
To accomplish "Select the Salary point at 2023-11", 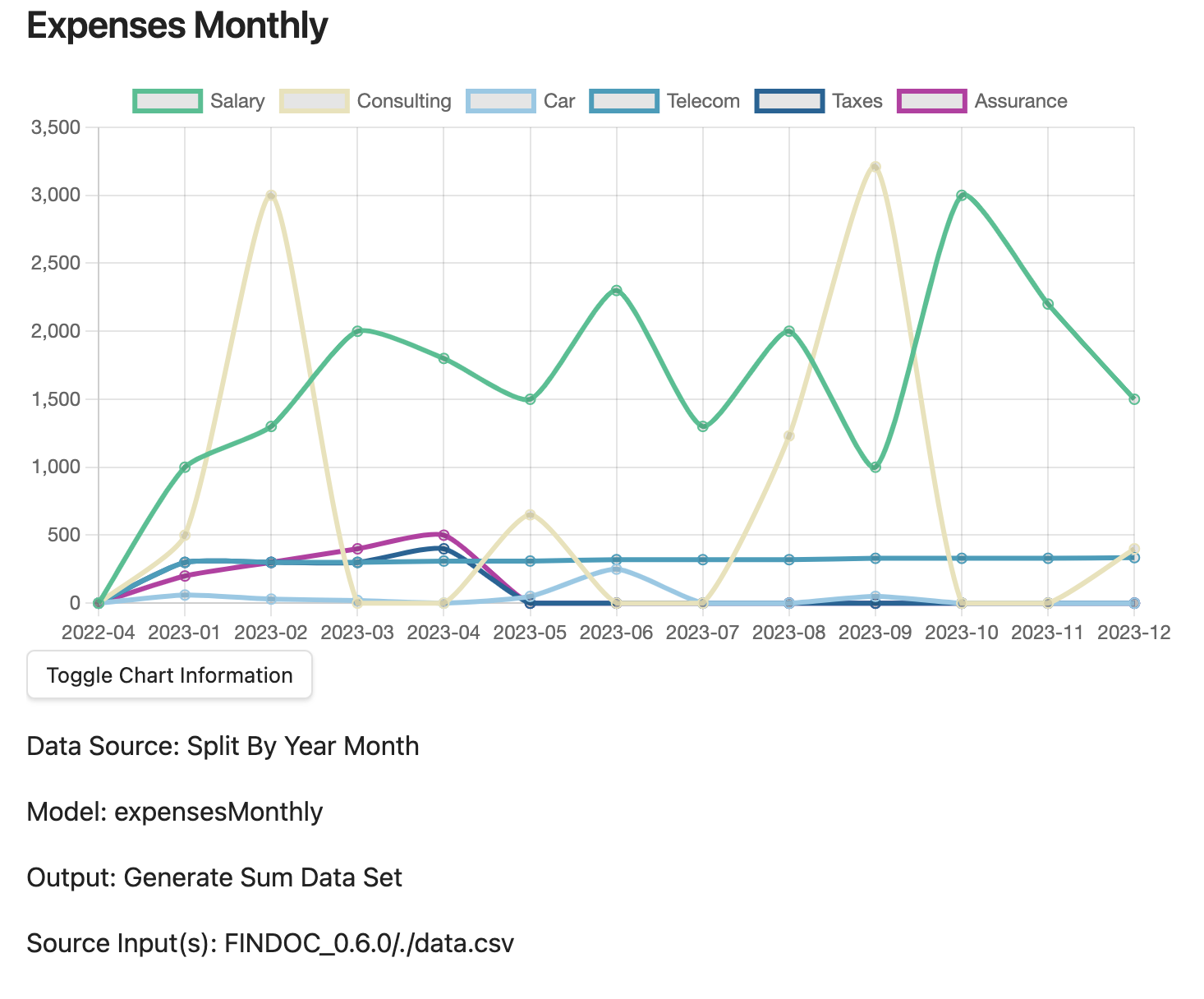I will point(1048,304).
